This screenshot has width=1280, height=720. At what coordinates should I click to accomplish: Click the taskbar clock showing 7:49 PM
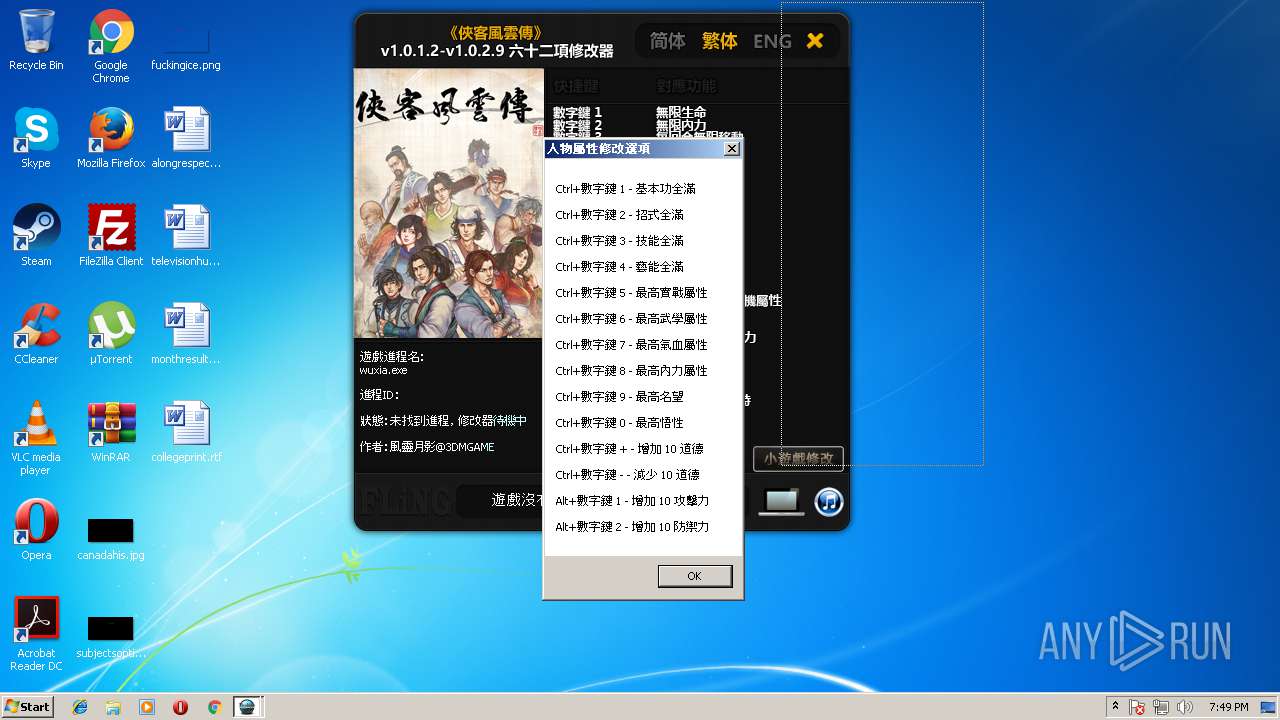click(x=1228, y=707)
